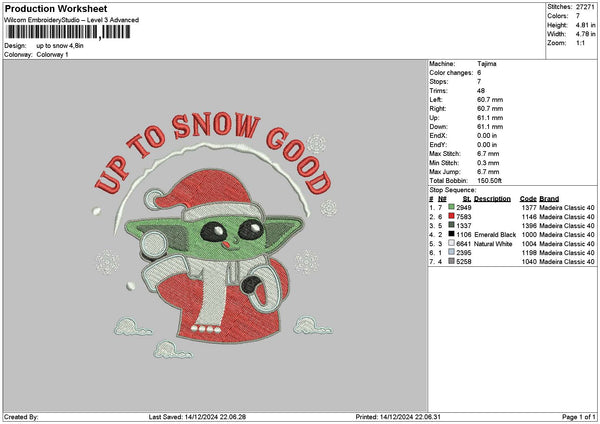The image size is (600, 424).
Task: Click the 'Created By:' footer label
Action: pos(21,417)
